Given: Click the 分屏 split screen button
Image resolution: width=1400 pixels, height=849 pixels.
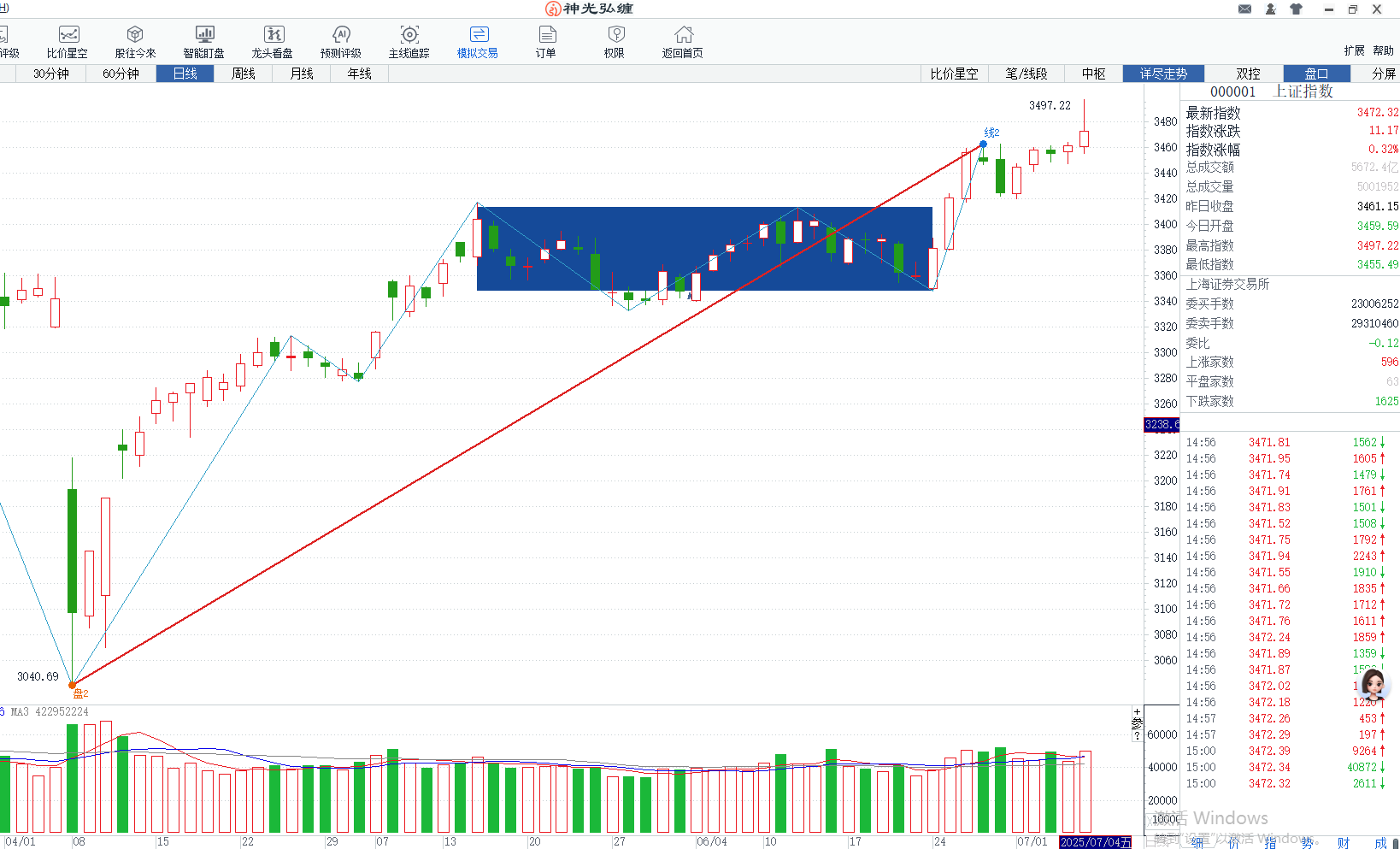Looking at the screenshot, I should [1383, 74].
